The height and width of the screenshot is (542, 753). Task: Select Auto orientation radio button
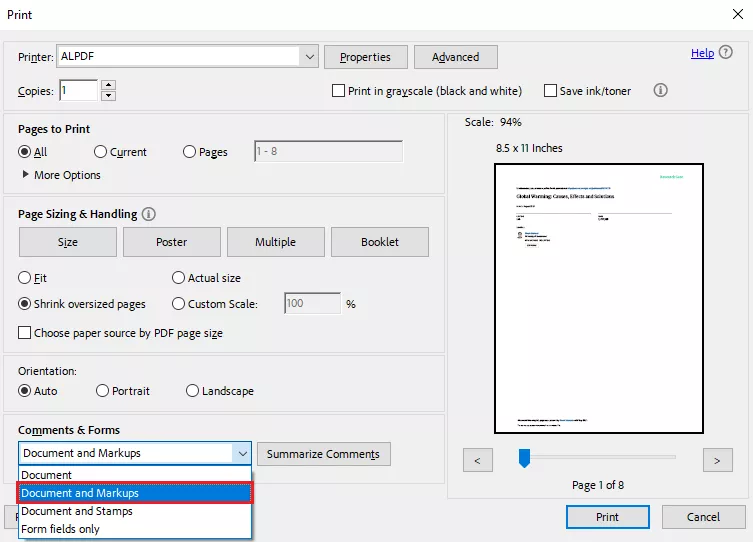coord(24,391)
